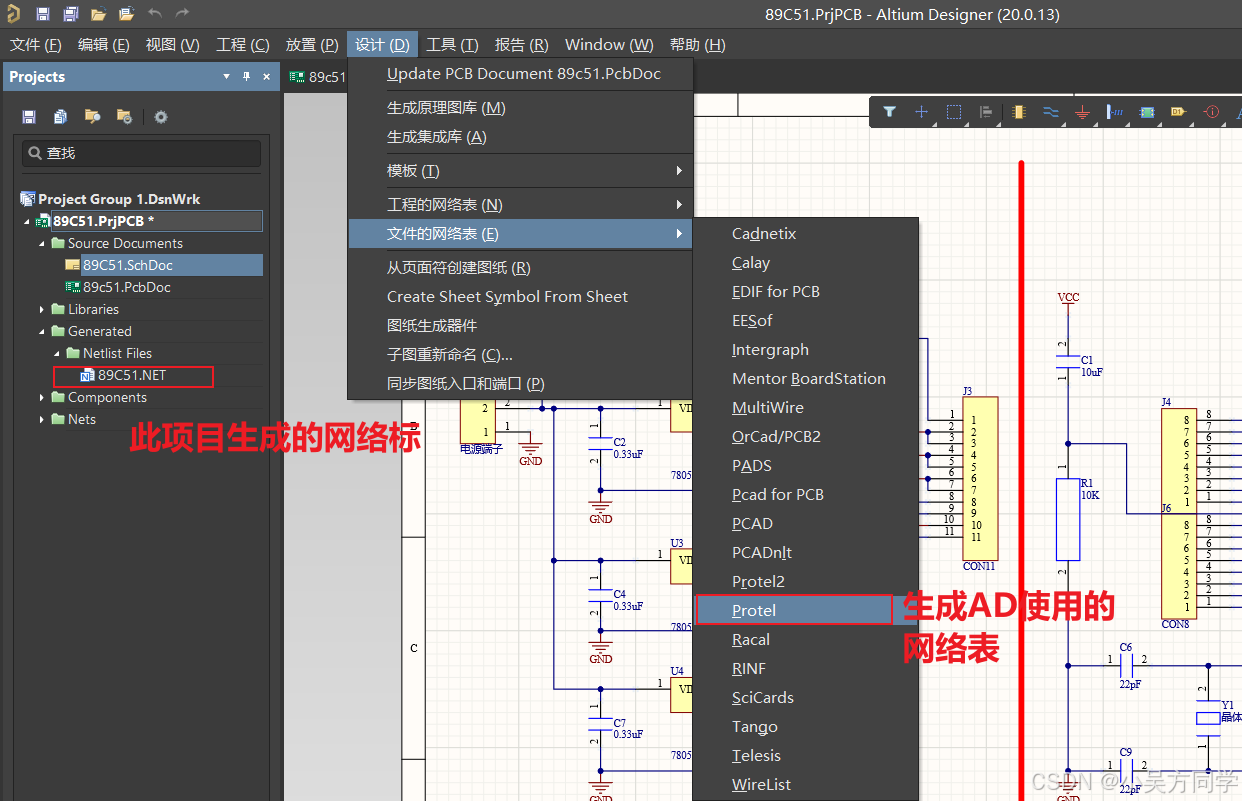Click the copy documents icon in Projects panel
The height and width of the screenshot is (801, 1242).
point(60,117)
